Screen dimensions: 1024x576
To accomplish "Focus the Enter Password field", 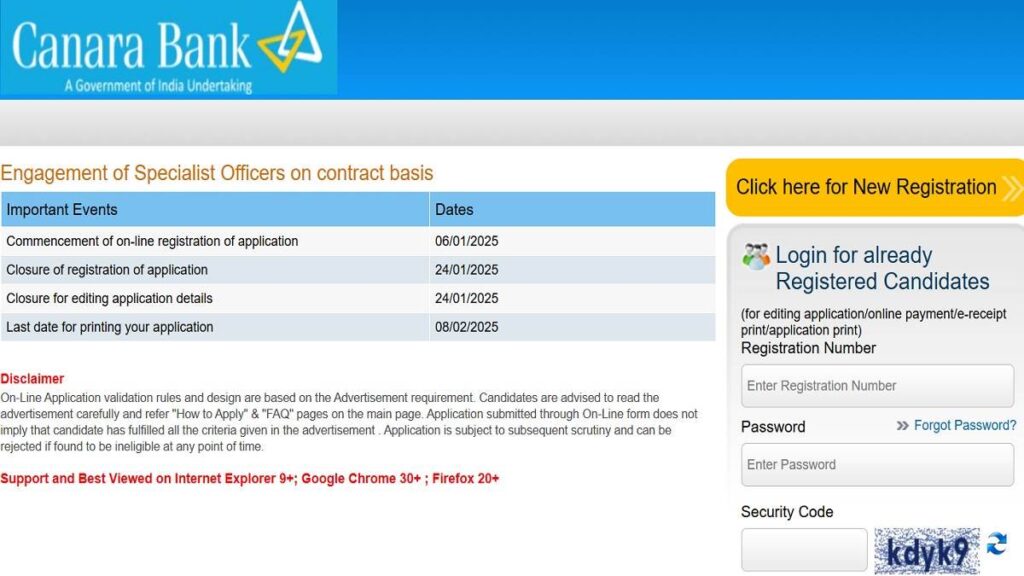I will (x=877, y=464).
